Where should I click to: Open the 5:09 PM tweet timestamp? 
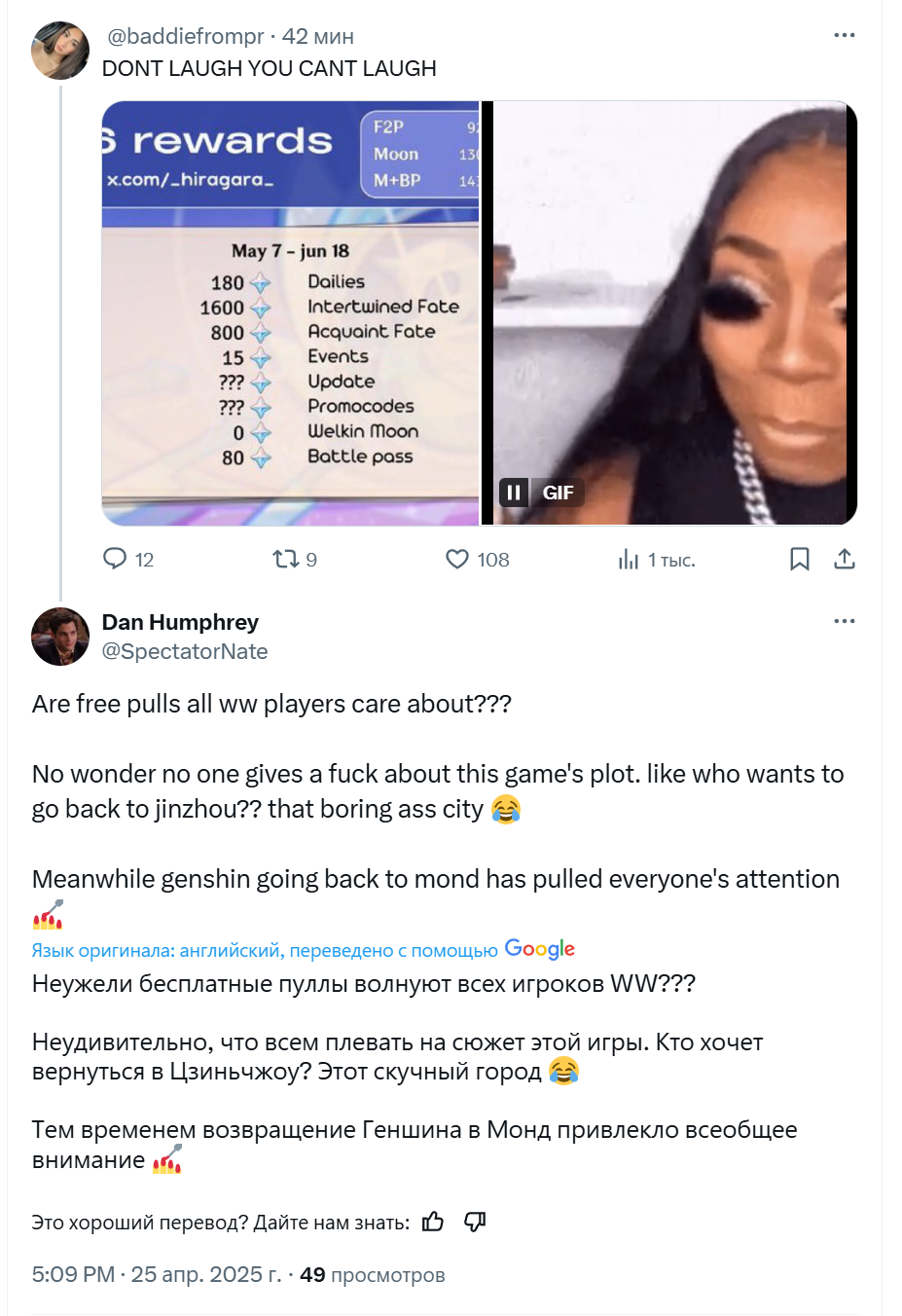[157, 1274]
